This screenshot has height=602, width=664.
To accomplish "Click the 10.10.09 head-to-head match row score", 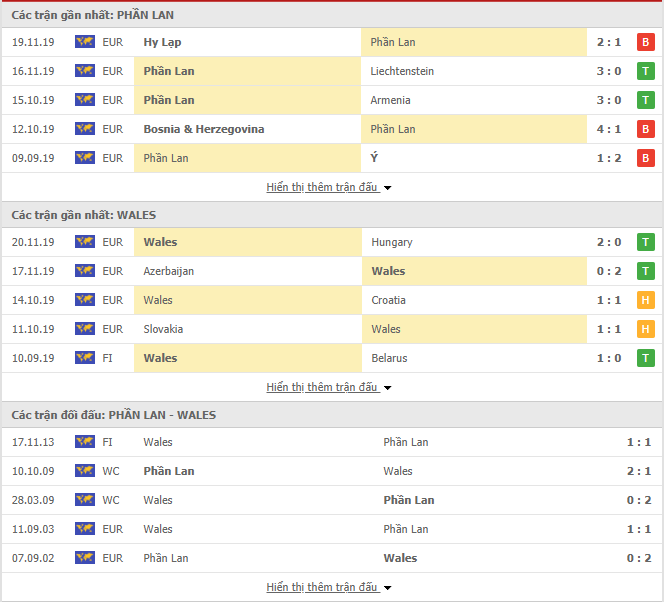I will [640, 471].
